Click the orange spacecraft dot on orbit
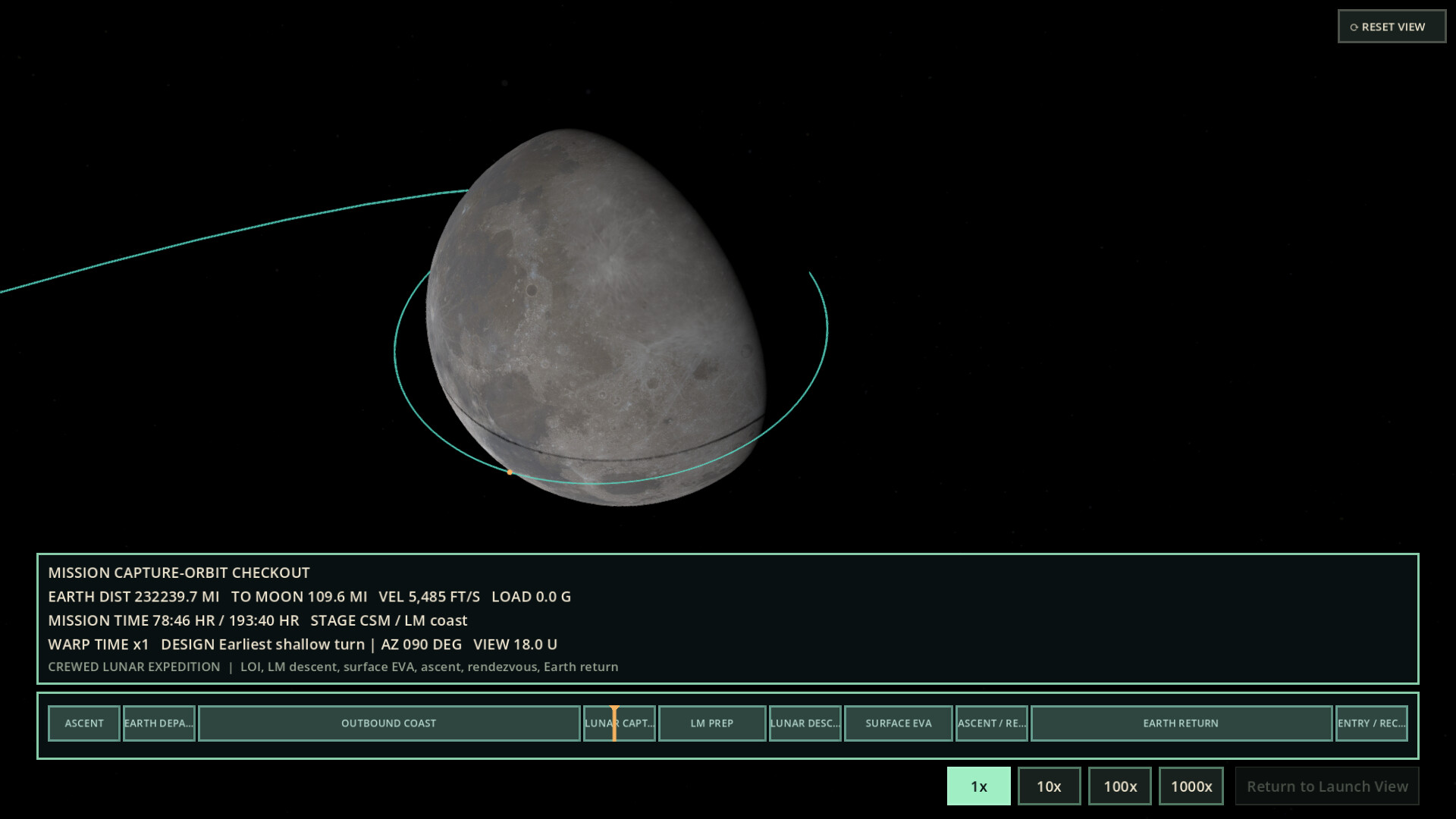This screenshot has height=819, width=1456. click(510, 472)
